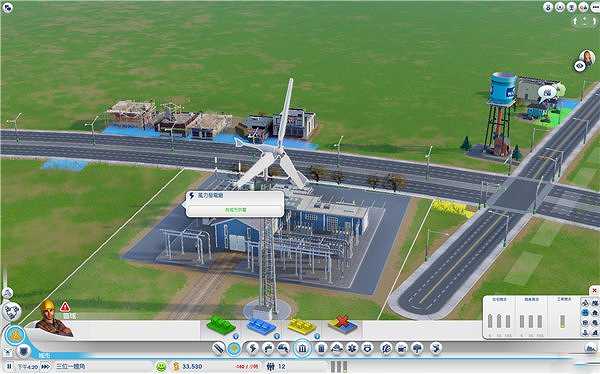This screenshot has width=600, height=374.
Task: Open the water faucet utility menu
Action: tap(268, 348)
